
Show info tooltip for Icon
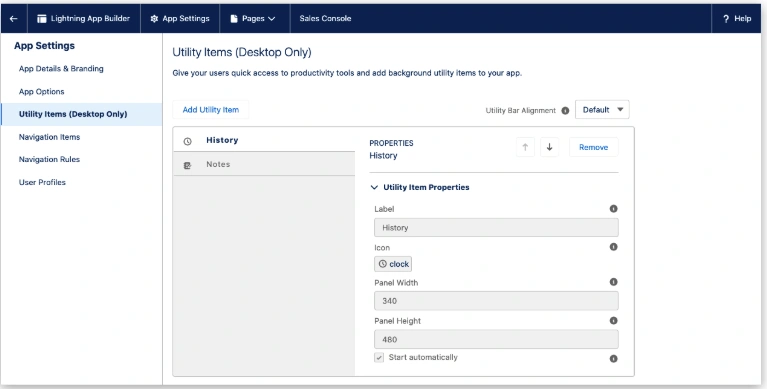[613, 247]
